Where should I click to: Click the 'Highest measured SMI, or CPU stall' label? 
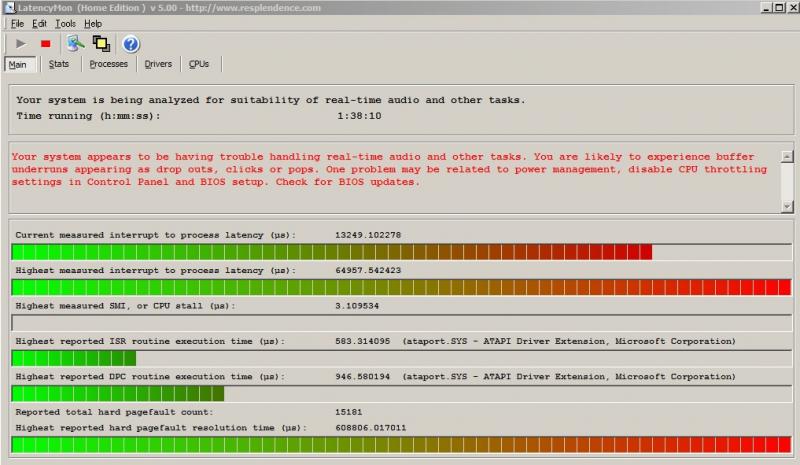pyautogui.click(x=126, y=306)
